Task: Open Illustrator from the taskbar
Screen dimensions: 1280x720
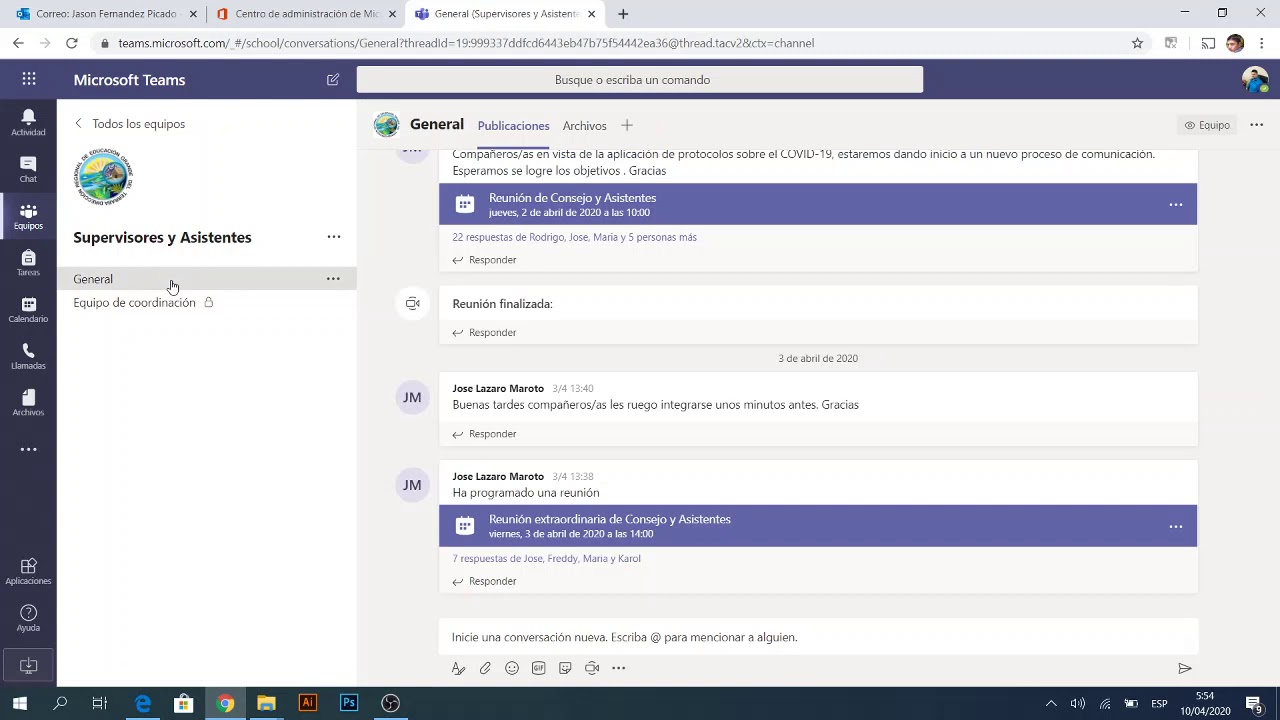Action: [307, 703]
